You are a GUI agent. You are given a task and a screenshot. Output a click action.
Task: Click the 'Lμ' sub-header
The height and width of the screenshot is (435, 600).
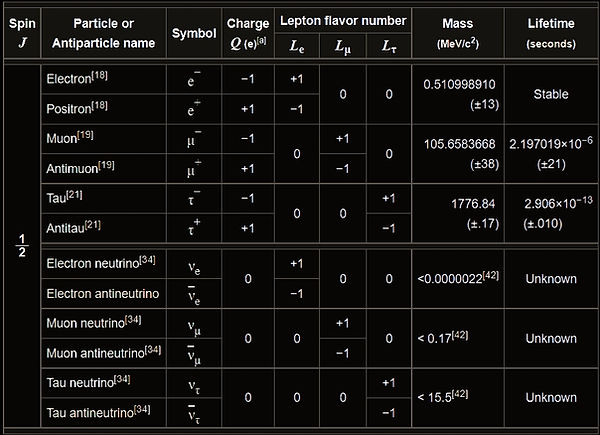(x=343, y=46)
